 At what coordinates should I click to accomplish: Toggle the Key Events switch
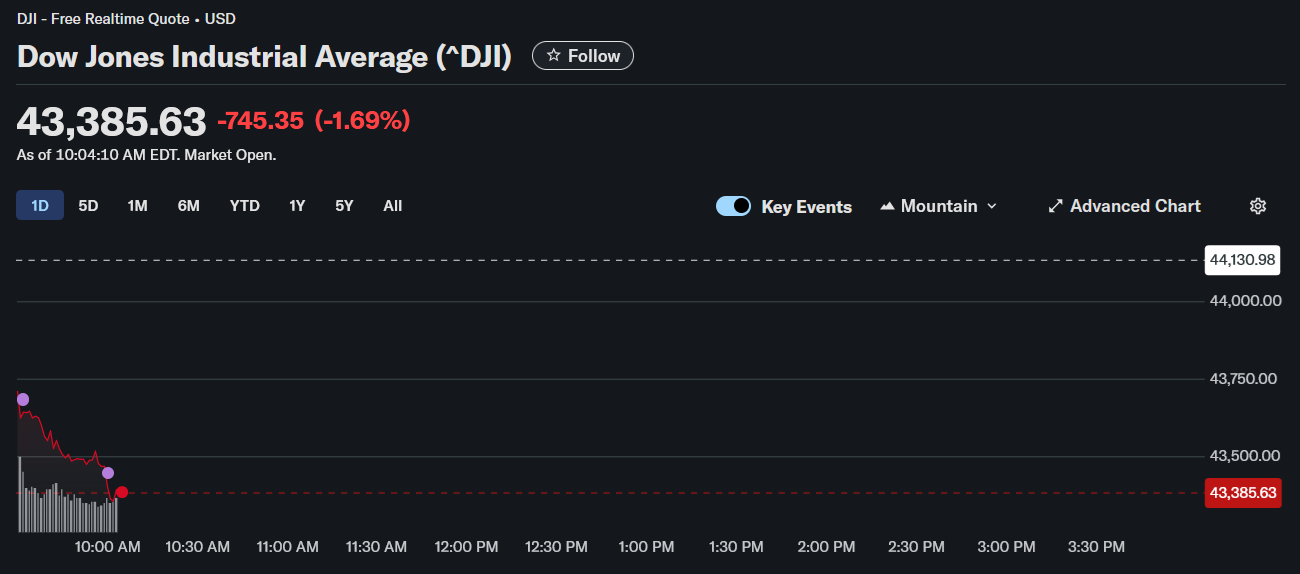point(733,206)
